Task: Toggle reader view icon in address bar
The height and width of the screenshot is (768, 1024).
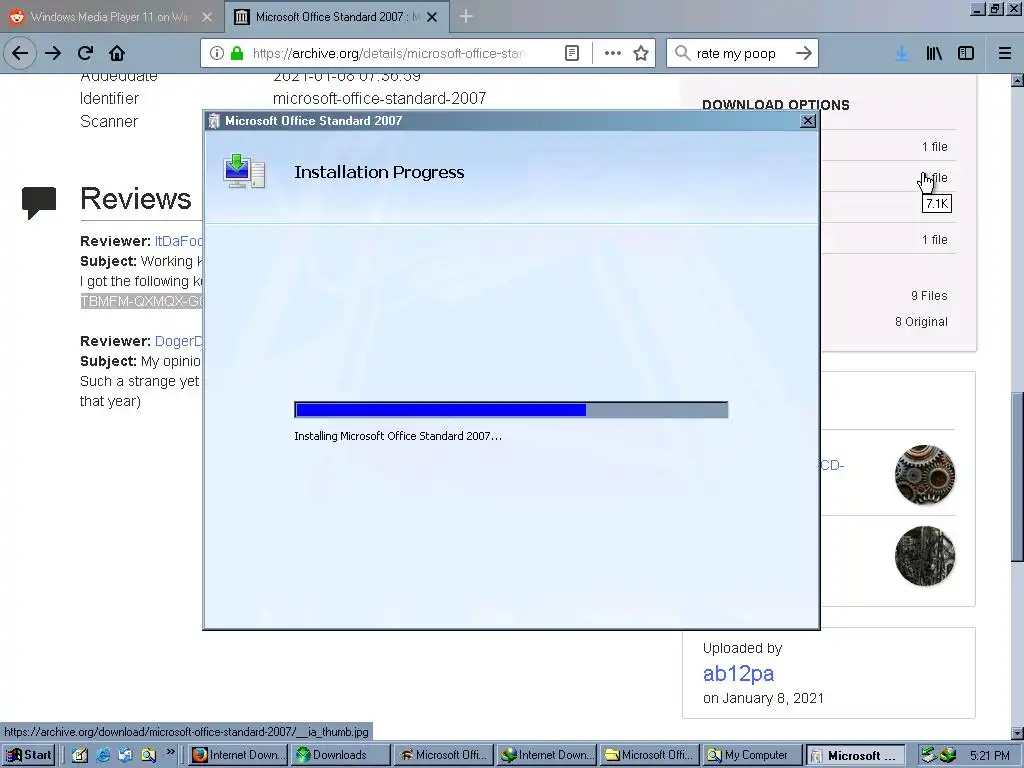Action: point(571,53)
